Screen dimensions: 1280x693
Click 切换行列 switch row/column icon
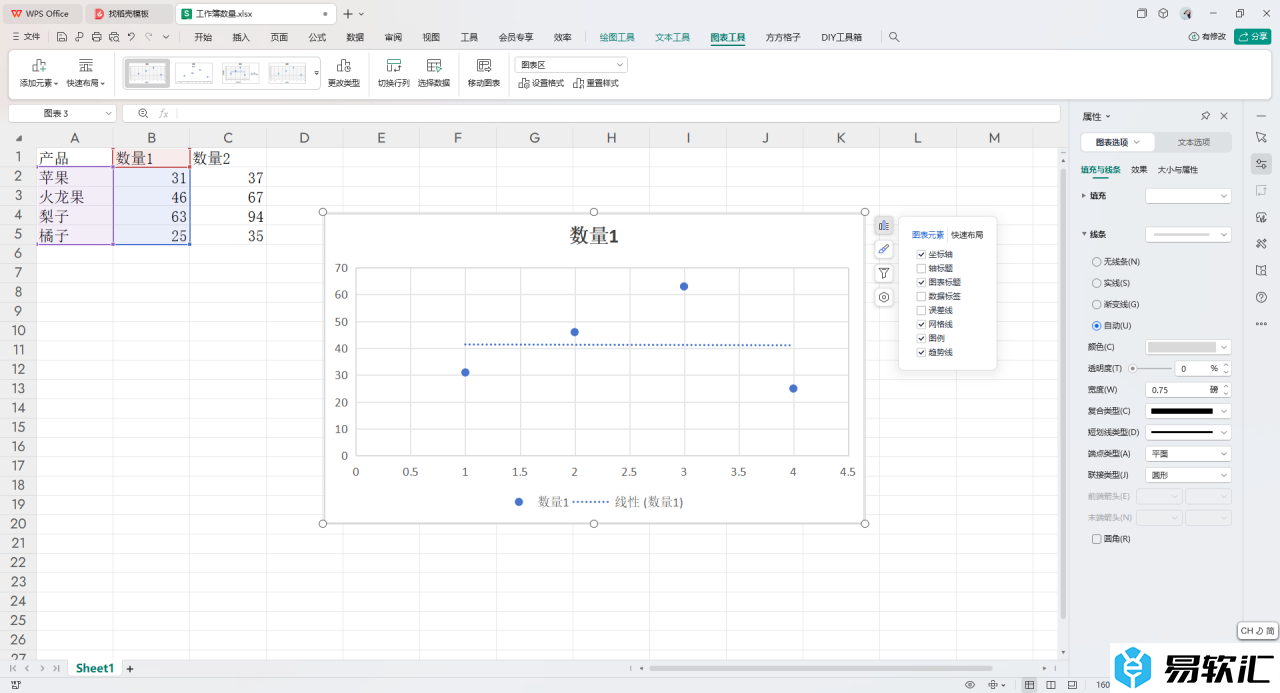click(393, 65)
